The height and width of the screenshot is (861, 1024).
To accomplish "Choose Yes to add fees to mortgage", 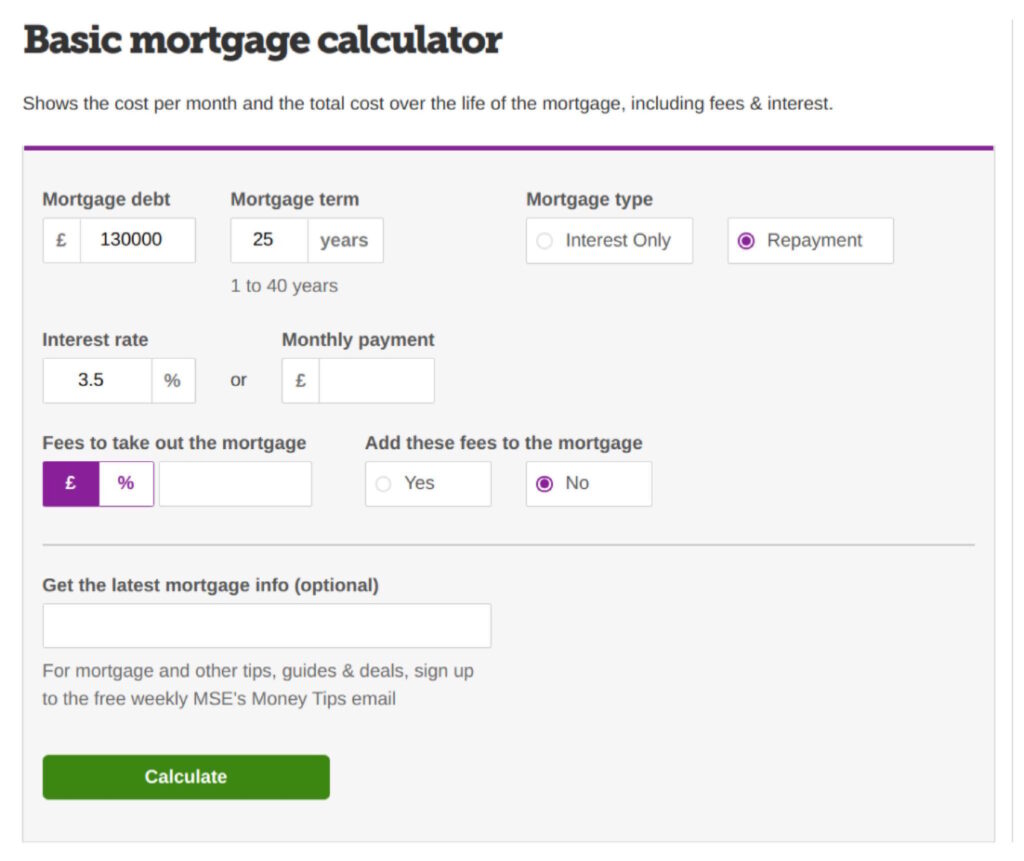I will pyautogui.click(x=428, y=483).
